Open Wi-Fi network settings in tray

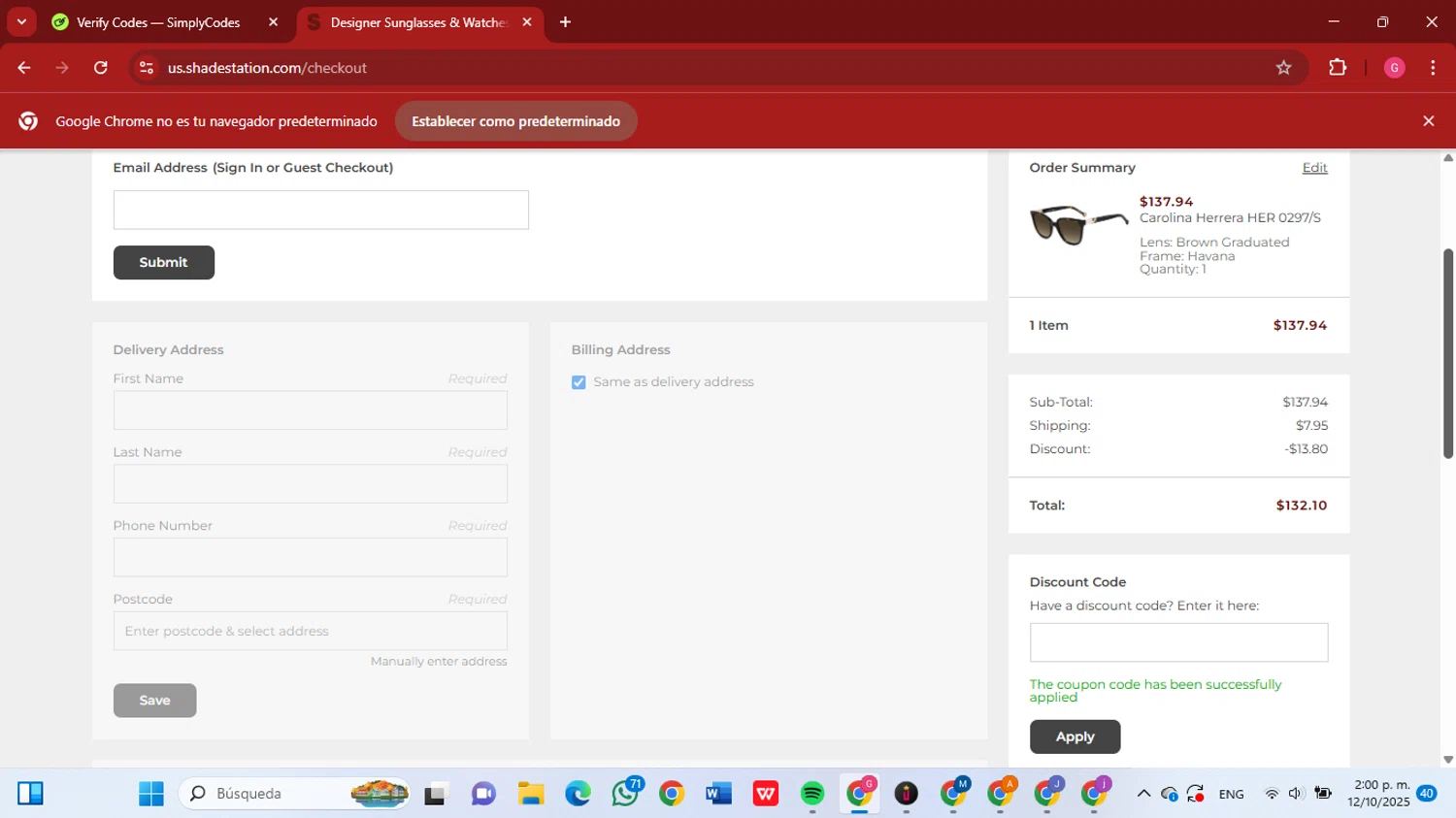pyautogui.click(x=1272, y=794)
